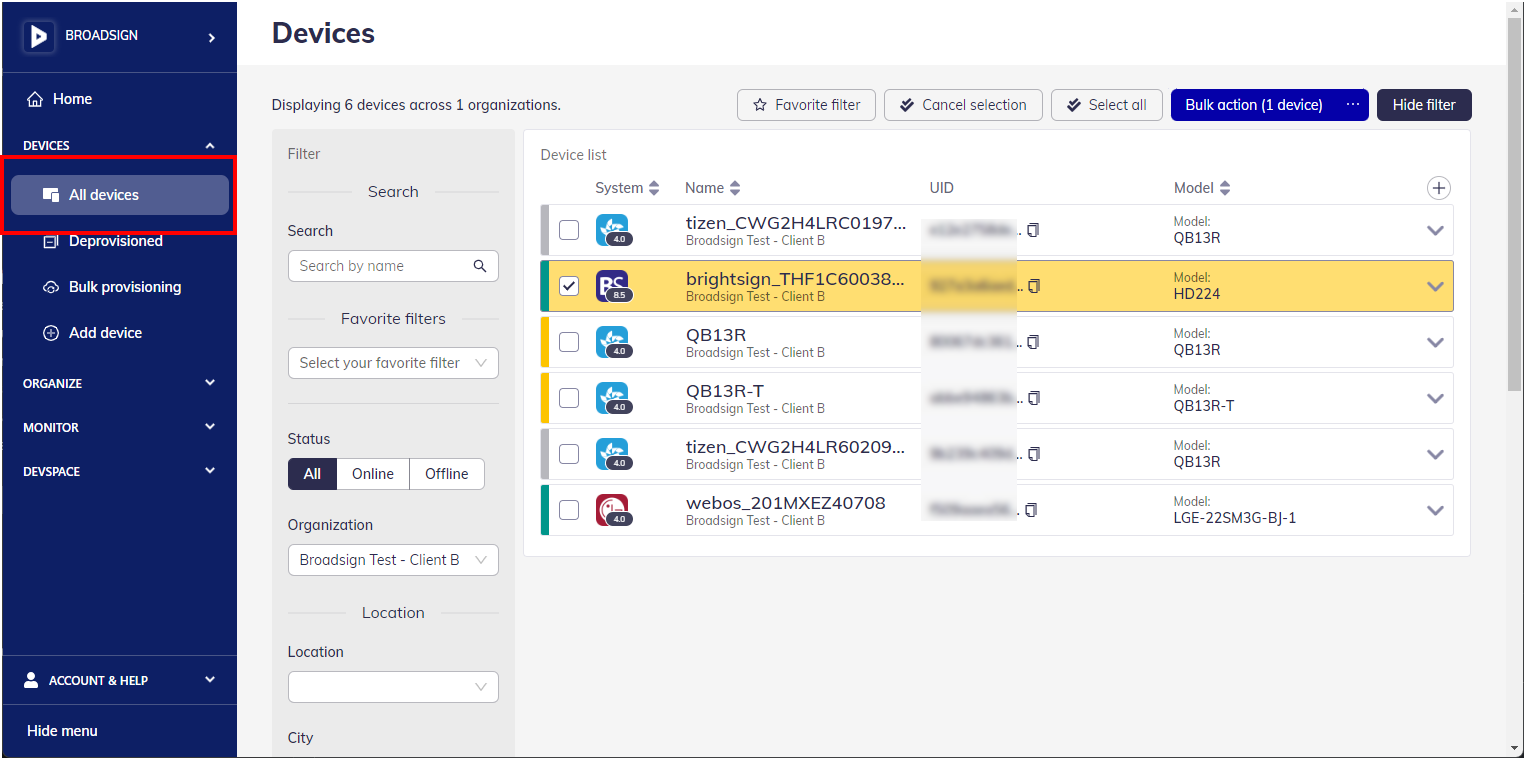Copy UID of brightsign_THF1C60038 device
1526x760 pixels.
tap(1033, 286)
